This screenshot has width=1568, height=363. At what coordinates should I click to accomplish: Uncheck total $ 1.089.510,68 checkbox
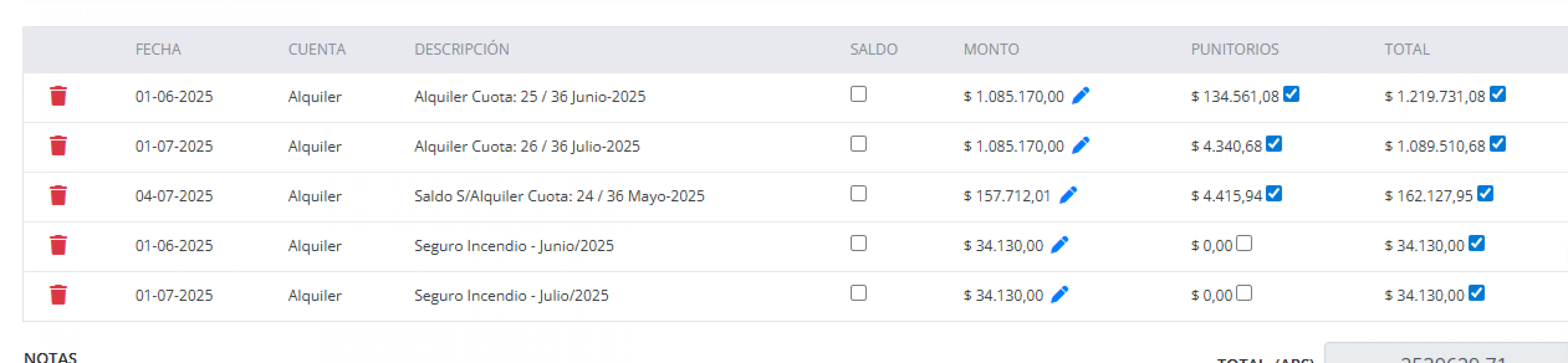tap(1497, 144)
